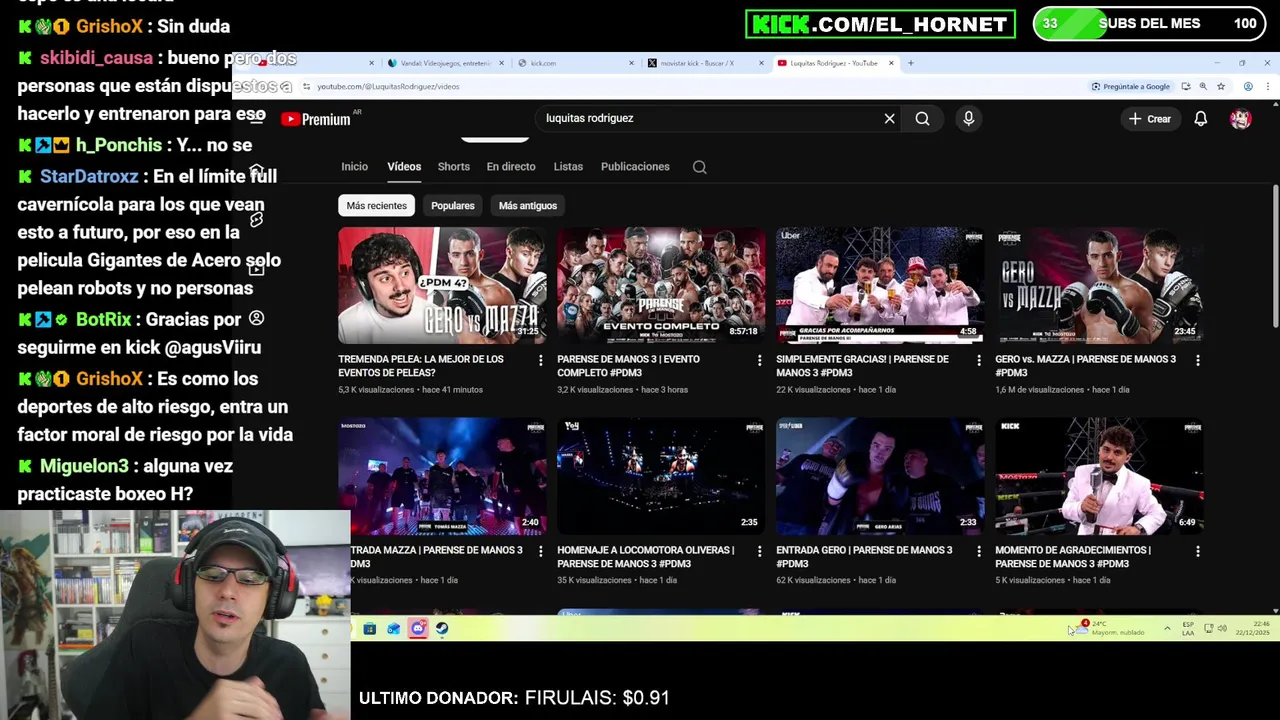Open the account avatar menu
The height and width of the screenshot is (720, 1280).
1241,119
